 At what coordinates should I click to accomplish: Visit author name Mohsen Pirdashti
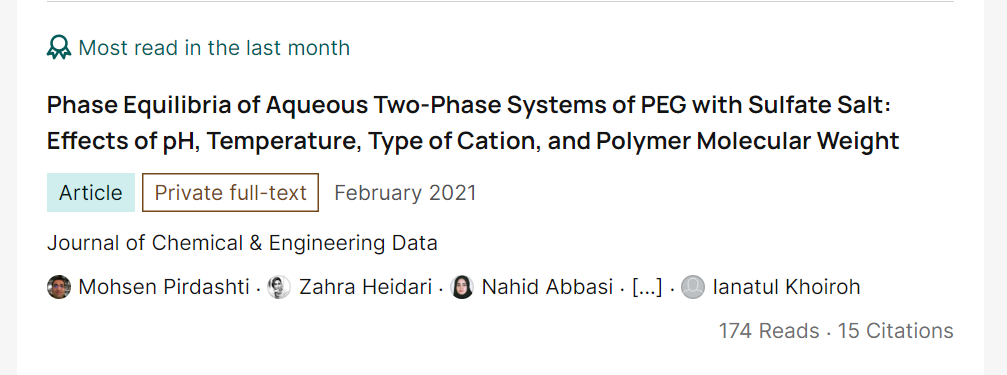coord(164,287)
